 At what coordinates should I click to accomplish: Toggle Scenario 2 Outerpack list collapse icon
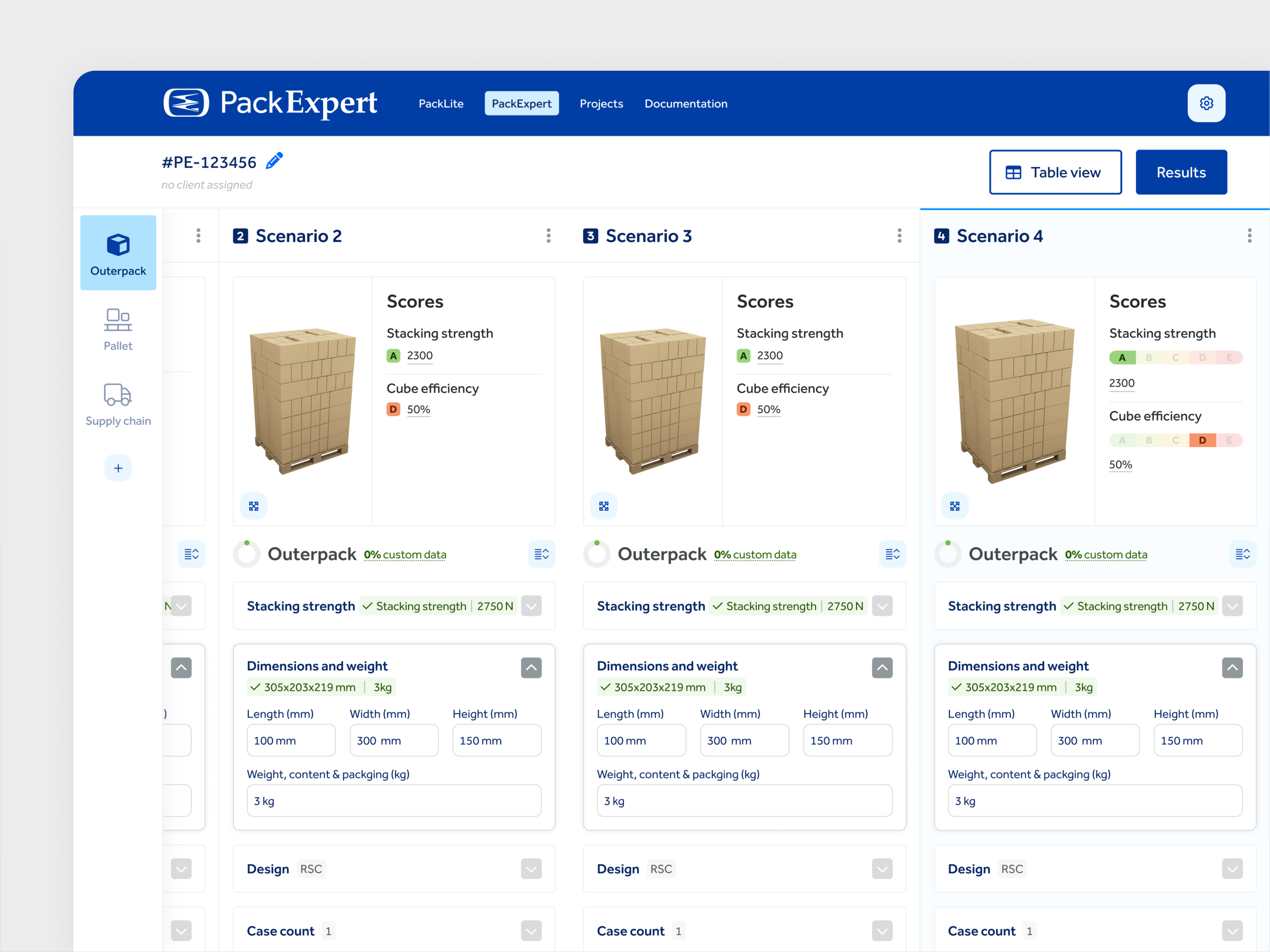pyautogui.click(x=542, y=554)
